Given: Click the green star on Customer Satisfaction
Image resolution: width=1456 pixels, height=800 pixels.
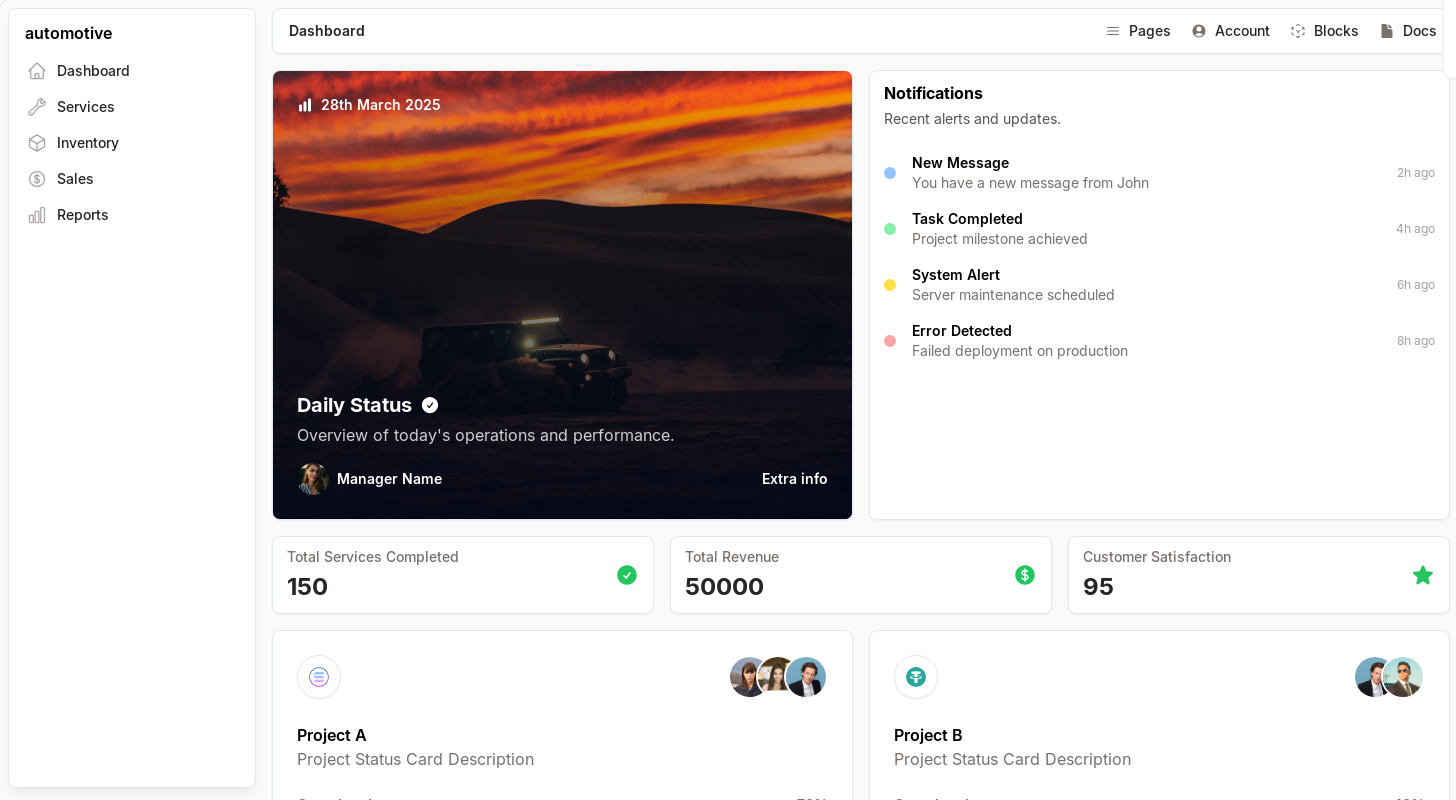Looking at the screenshot, I should coord(1422,575).
